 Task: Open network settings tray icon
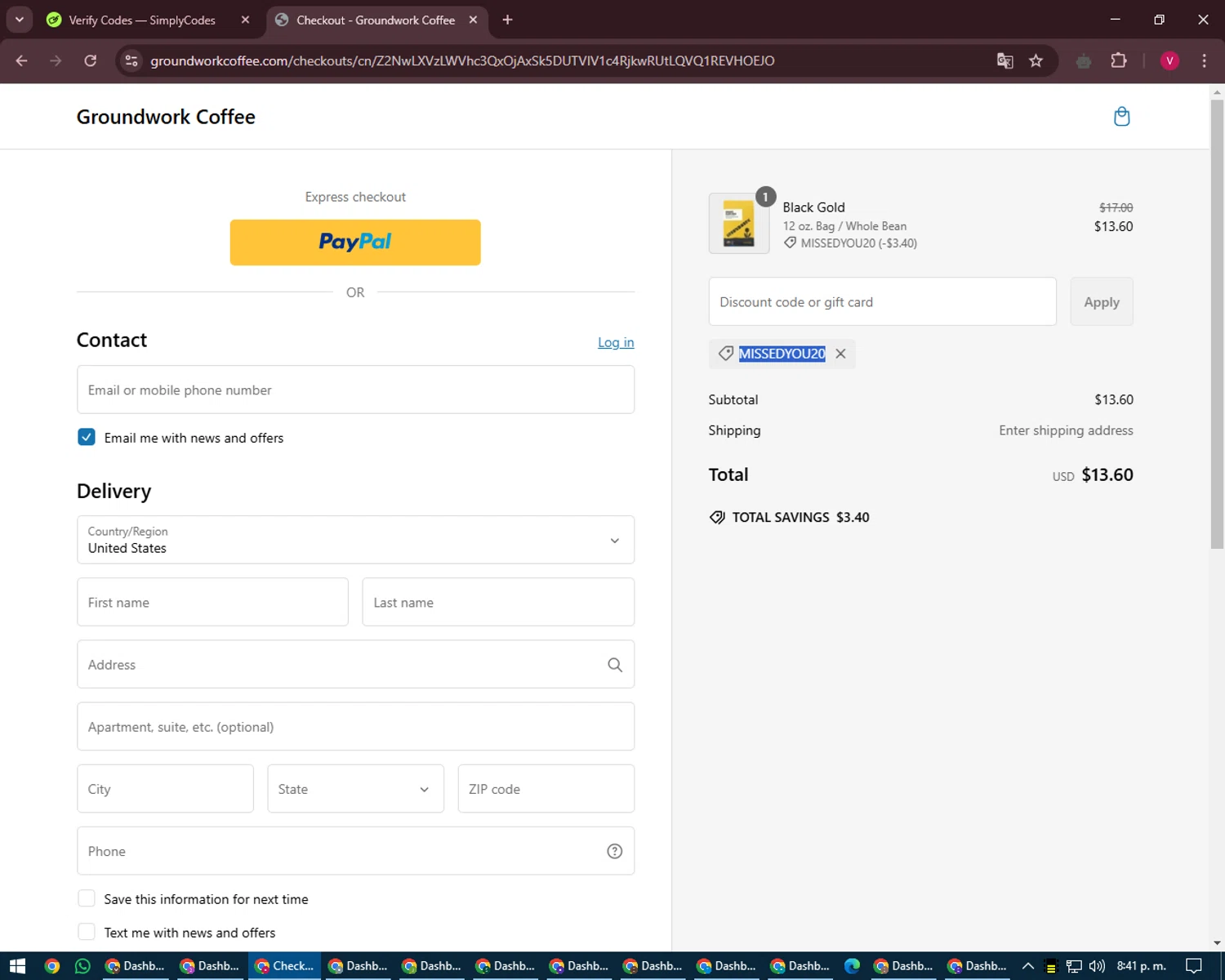[x=1074, y=966]
